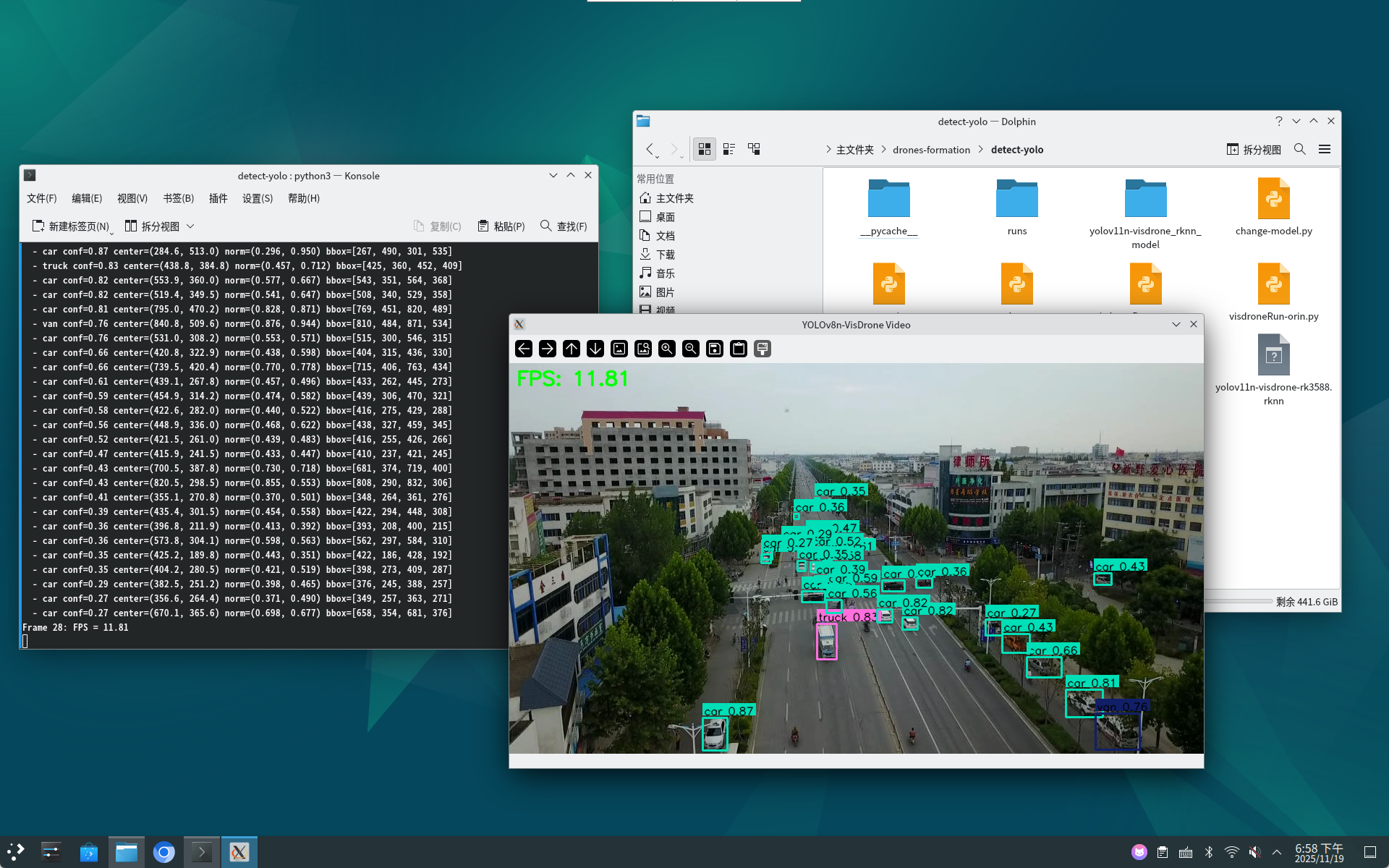Screen dimensions: 1389x868
Task: Navigate to drones-formation in breadcrumb
Action: (x=931, y=150)
